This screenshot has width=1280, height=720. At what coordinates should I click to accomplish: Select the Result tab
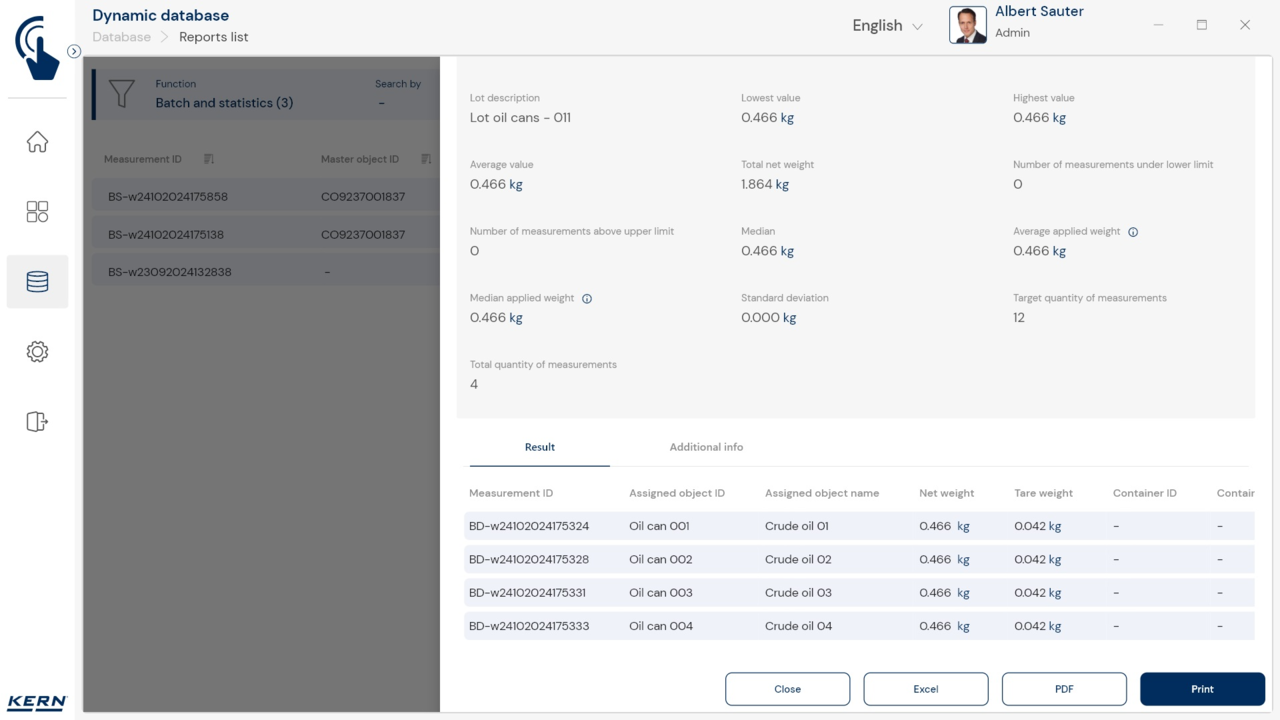tap(540, 447)
